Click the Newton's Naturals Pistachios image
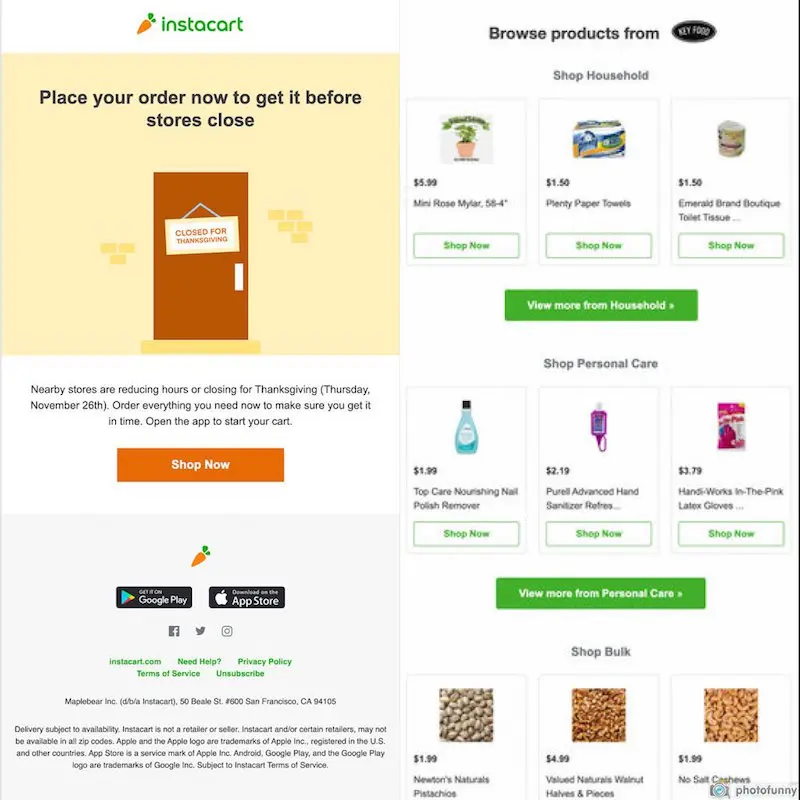Screen dimensions: 800x800 (466, 713)
